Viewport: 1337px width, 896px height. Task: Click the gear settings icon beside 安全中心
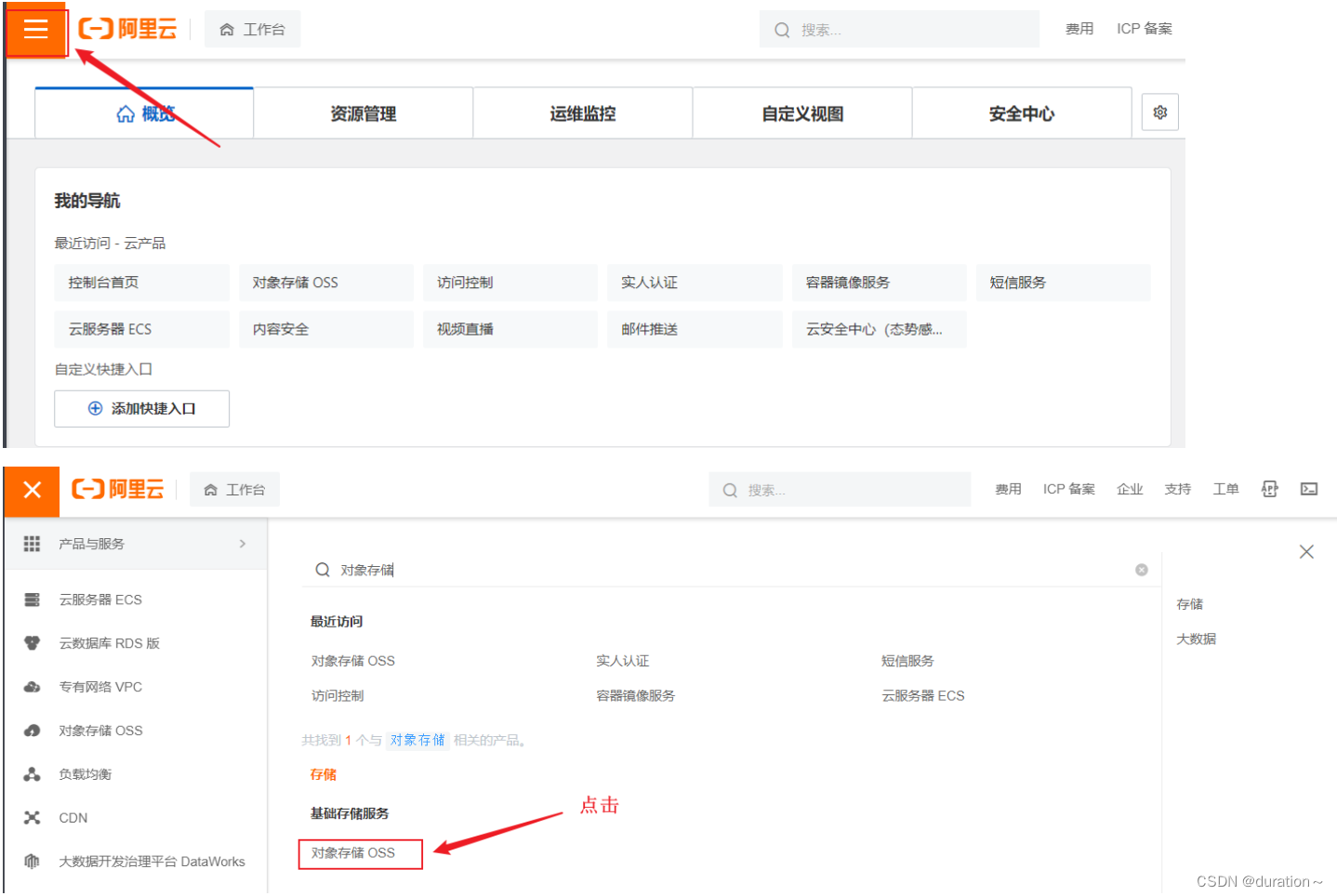click(1159, 112)
